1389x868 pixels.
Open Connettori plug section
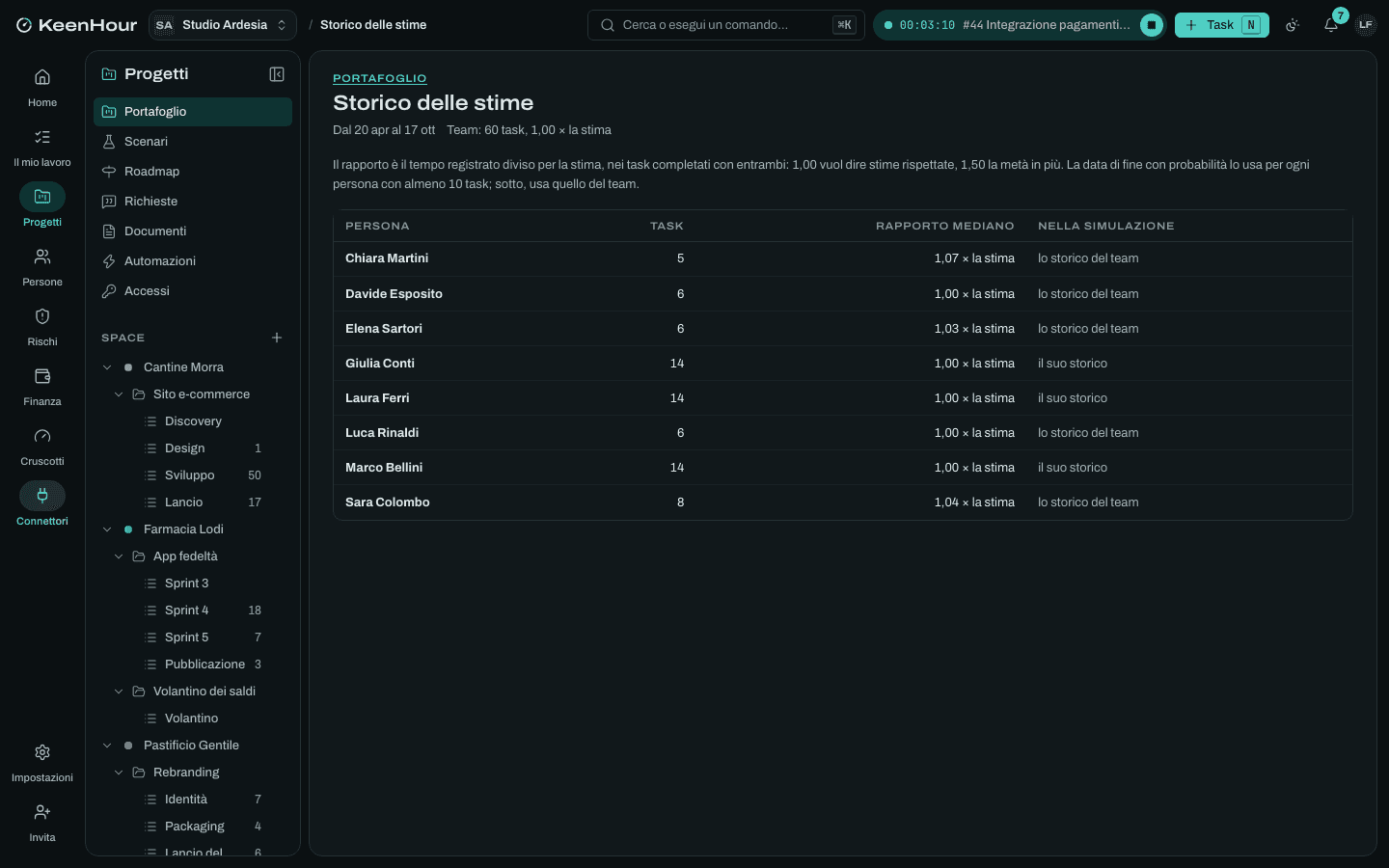(x=42, y=506)
